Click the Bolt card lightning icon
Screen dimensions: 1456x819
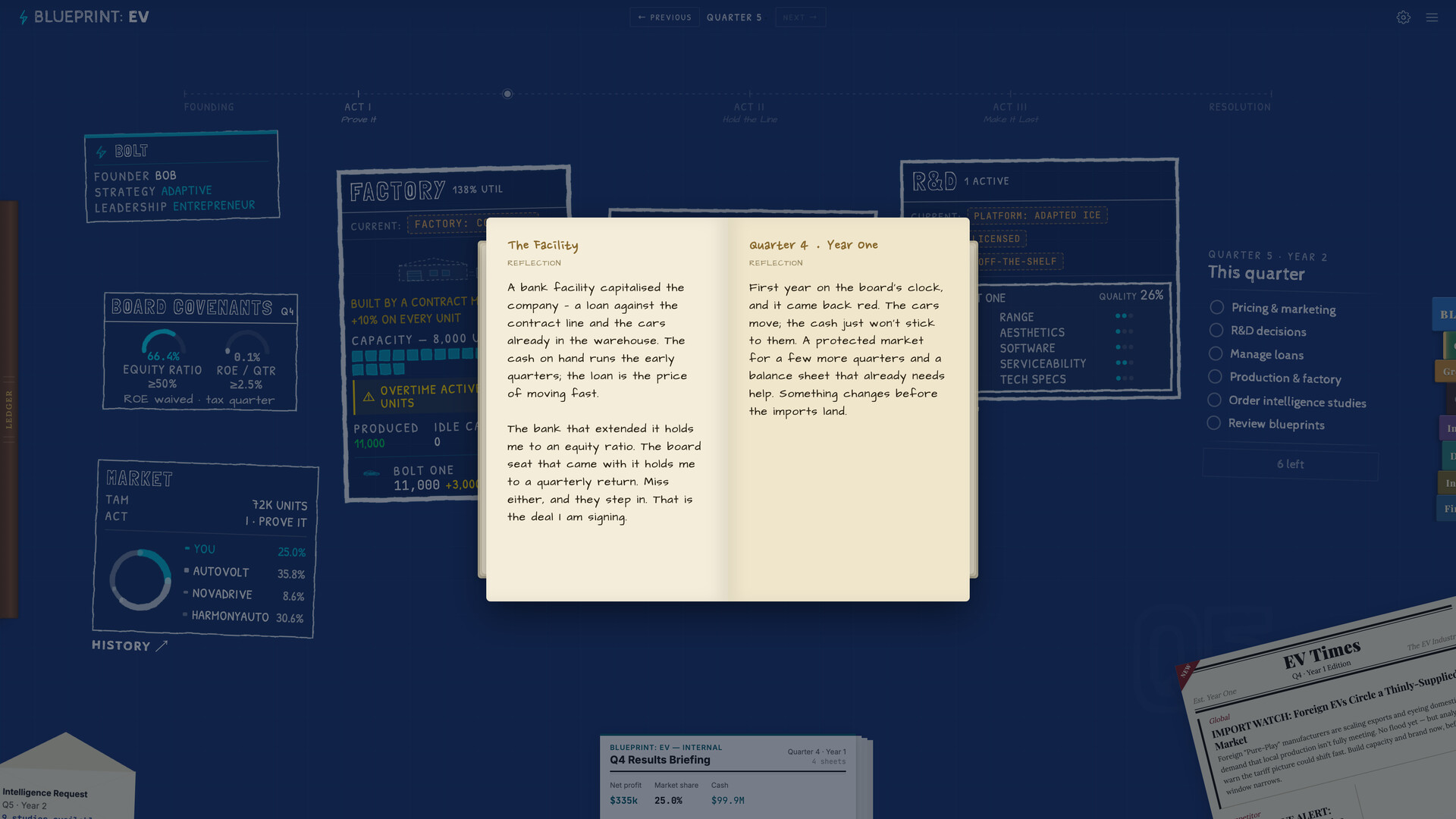(101, 152)
